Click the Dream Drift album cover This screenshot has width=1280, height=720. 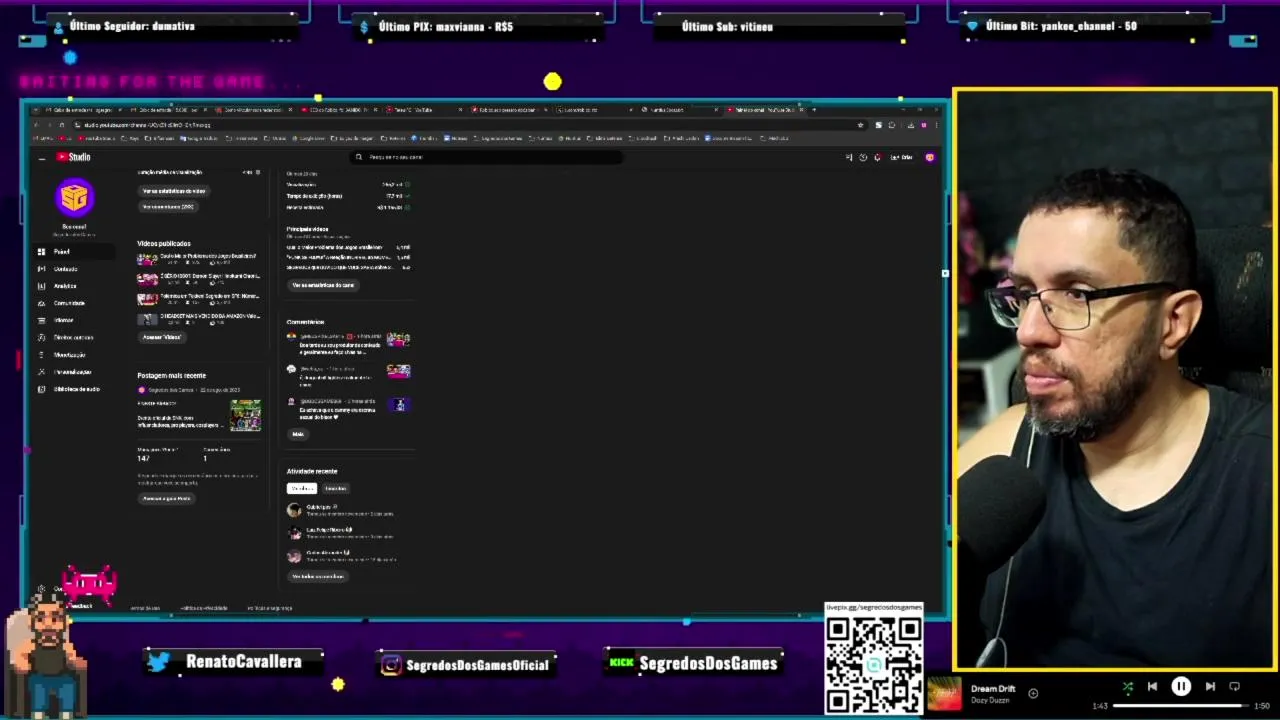[x=944, y=694]
